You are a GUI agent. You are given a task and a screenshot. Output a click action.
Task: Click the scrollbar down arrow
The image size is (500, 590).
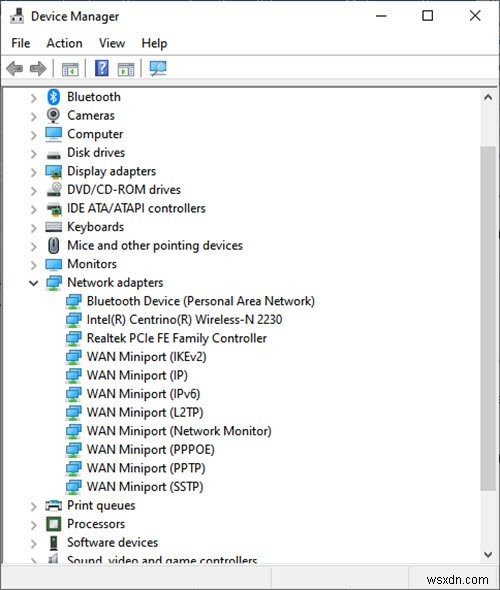[488, 555]
